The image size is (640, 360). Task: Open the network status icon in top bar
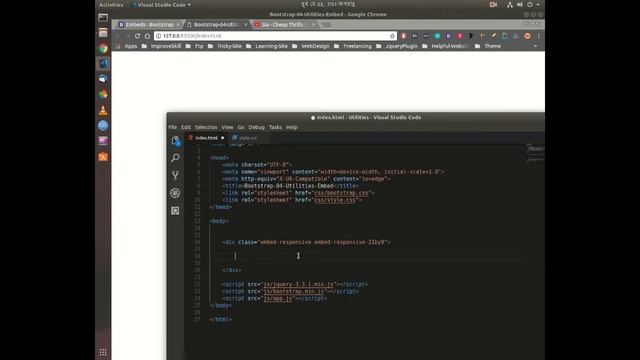510,5
